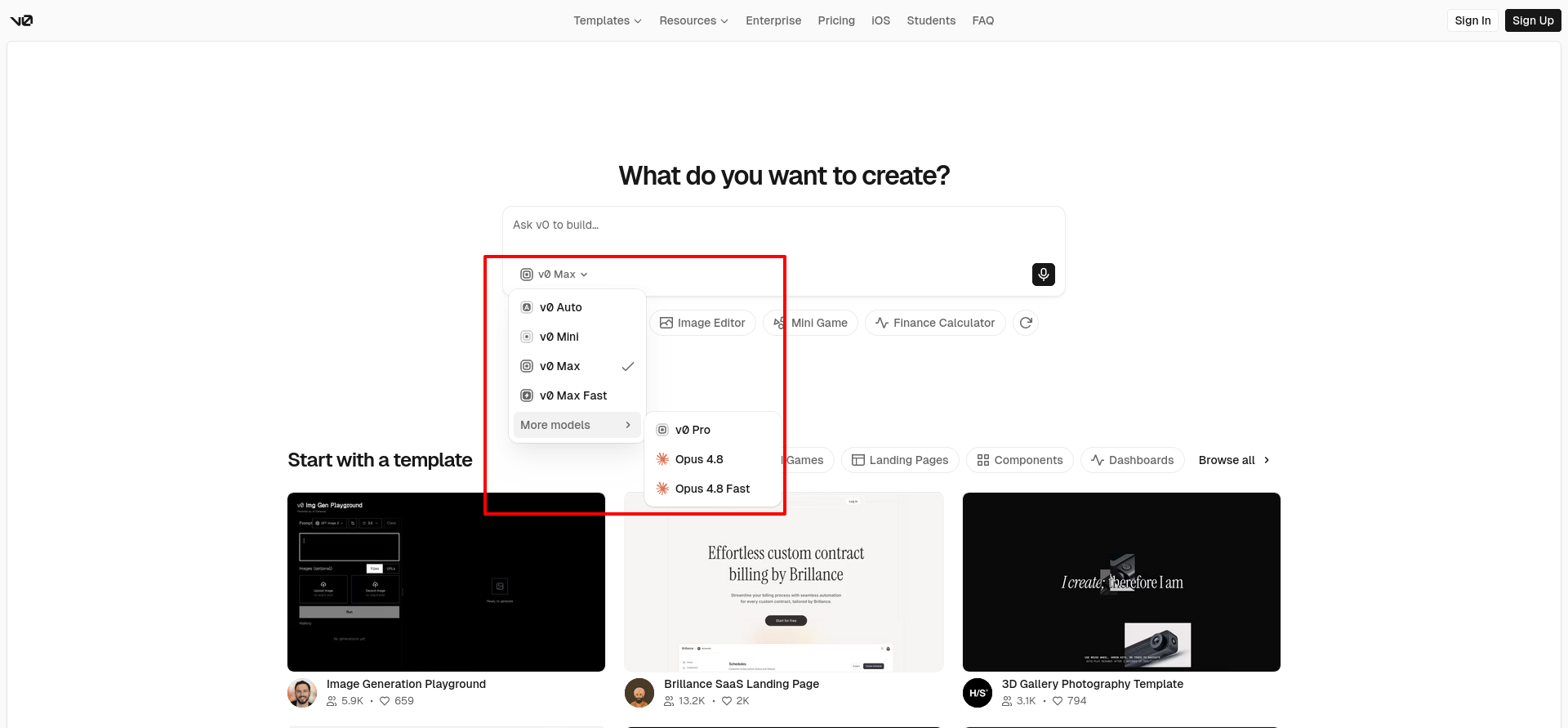Open the iOS link in the navbar
The width and height of the screenshot is (1568, 728).
(881, 20)
